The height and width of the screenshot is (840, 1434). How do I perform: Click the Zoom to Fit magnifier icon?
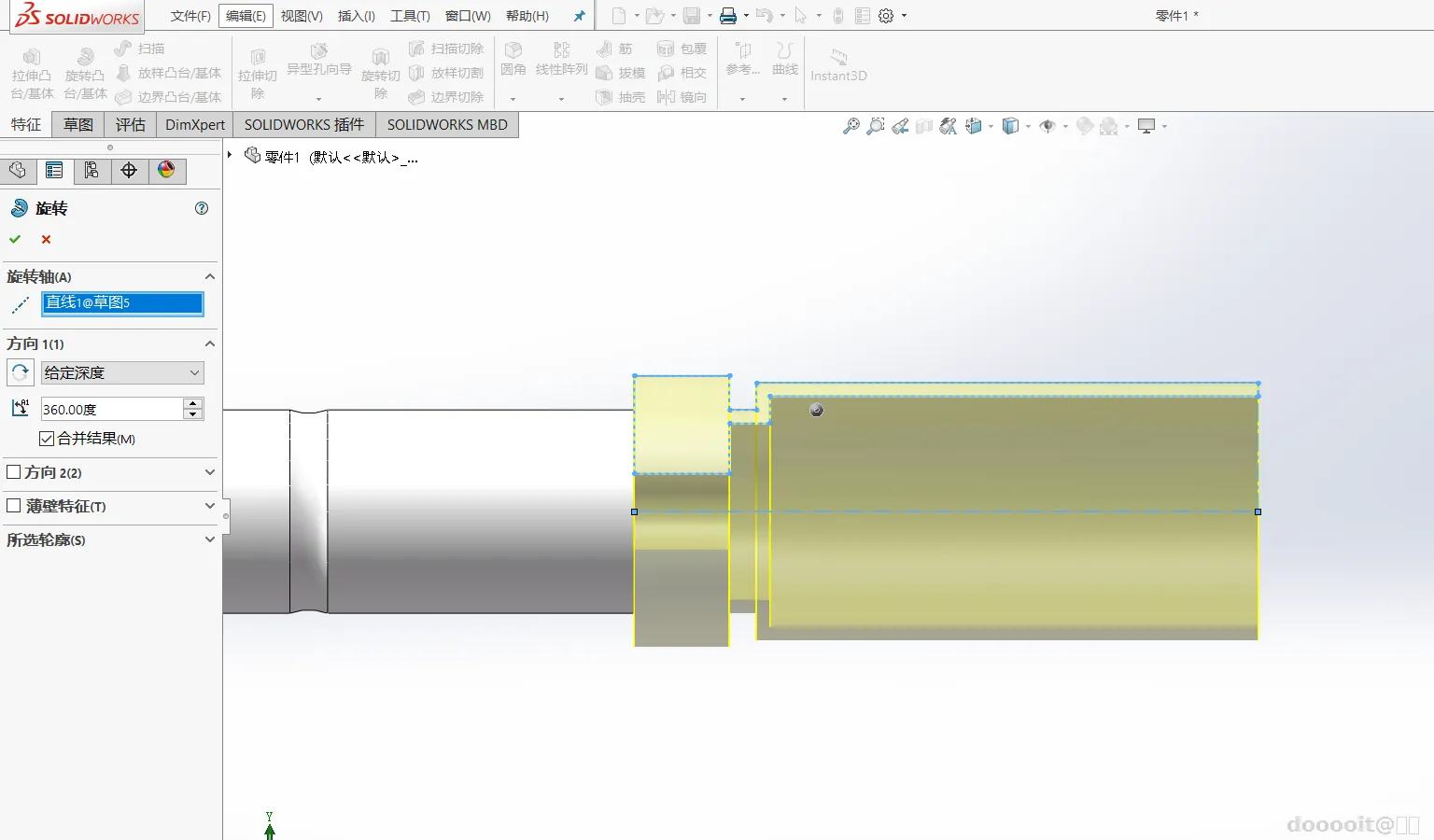pyautogui.click(x=851, y=126)
